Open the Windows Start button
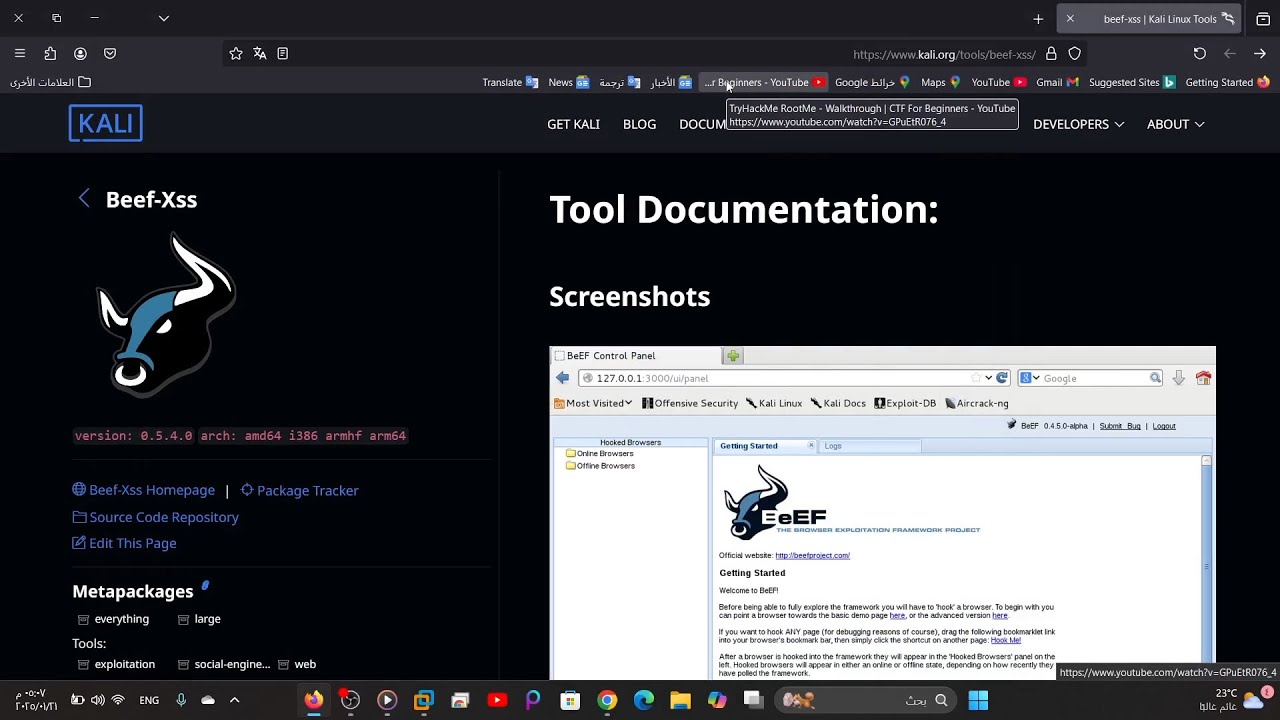This screenshot has height=720, width=1280. click(978, 700)
